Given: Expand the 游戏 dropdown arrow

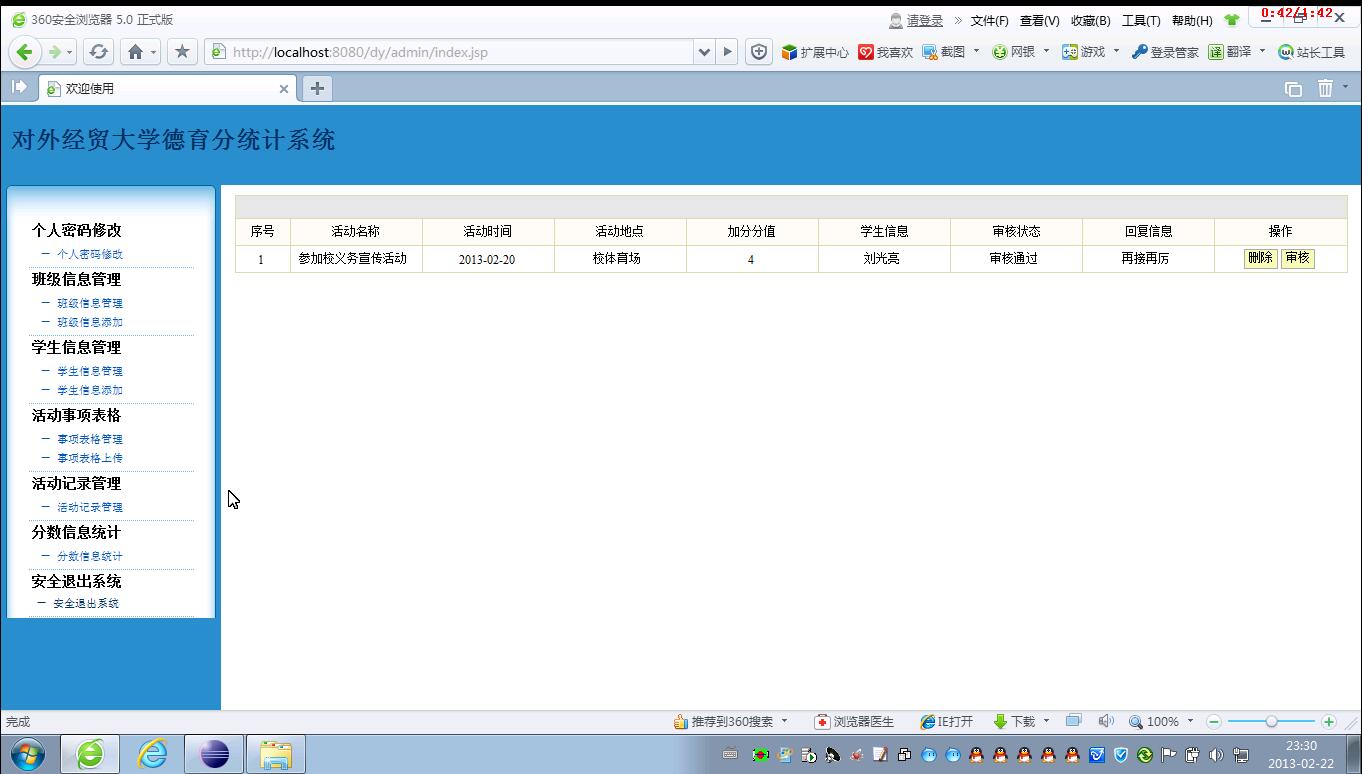Looking at the screenshot, I should [x=1117, y=51].
